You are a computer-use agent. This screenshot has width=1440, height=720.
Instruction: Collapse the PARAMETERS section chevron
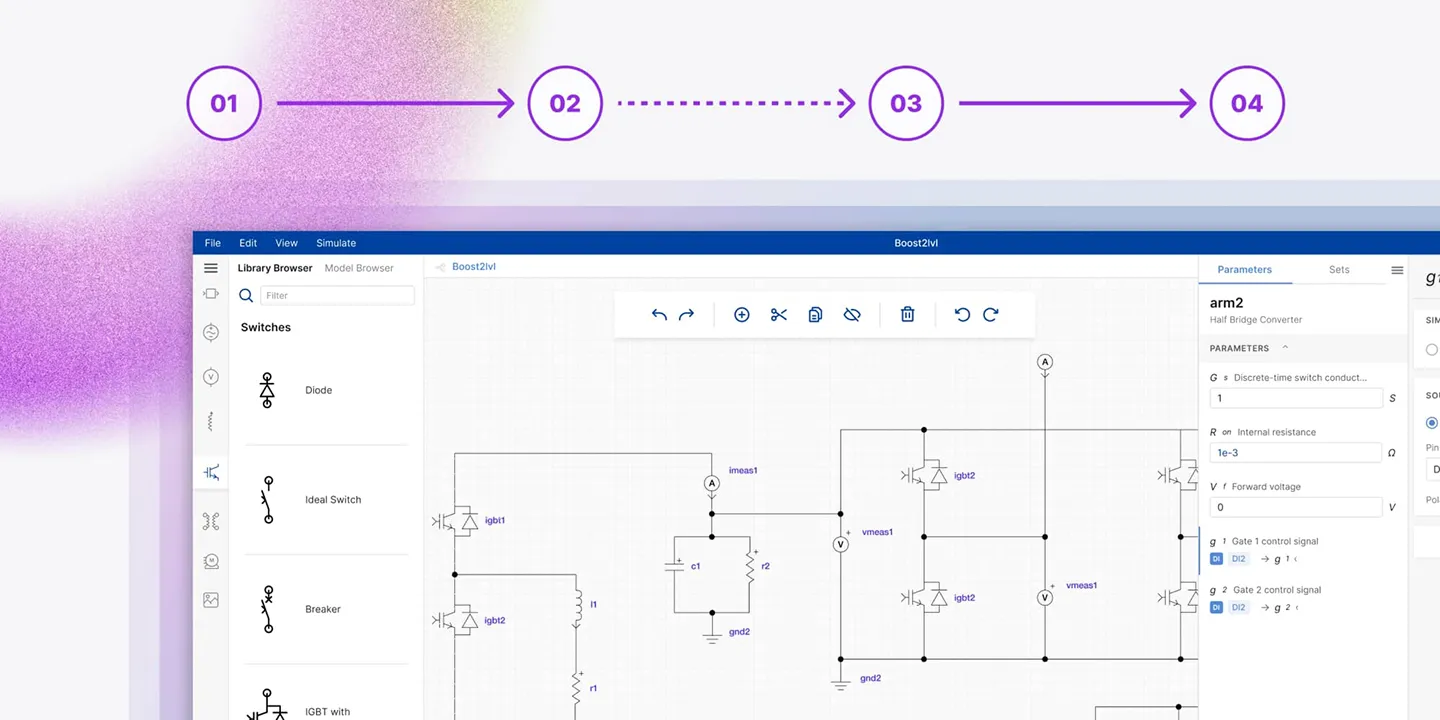click(1285, 348)
